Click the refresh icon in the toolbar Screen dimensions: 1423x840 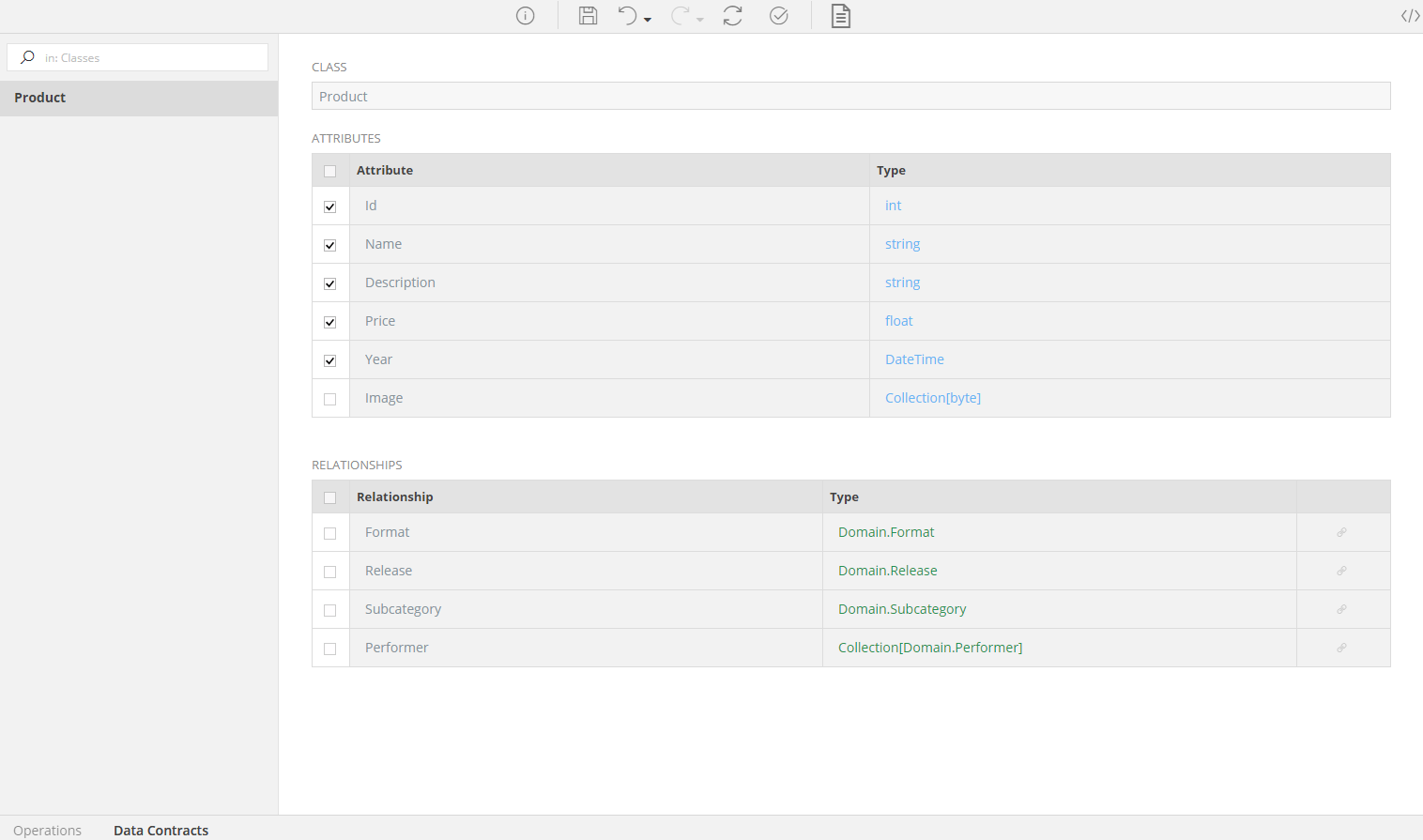(733, 16)
